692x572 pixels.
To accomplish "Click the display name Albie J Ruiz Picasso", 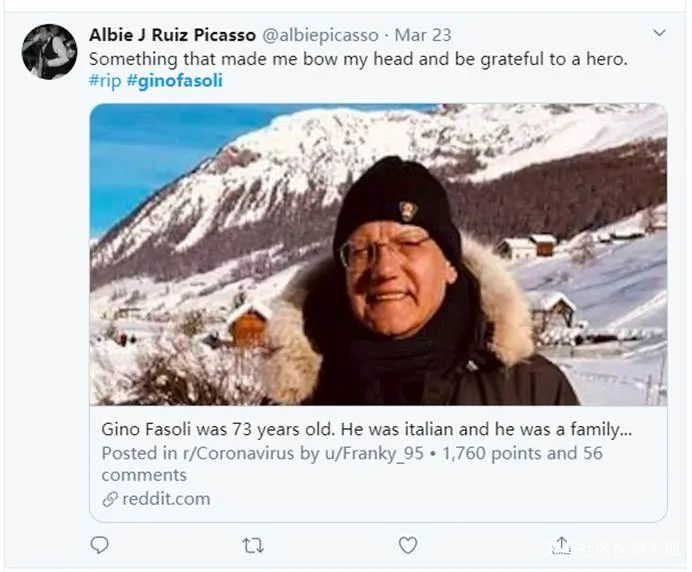I will tap(172, 35).
